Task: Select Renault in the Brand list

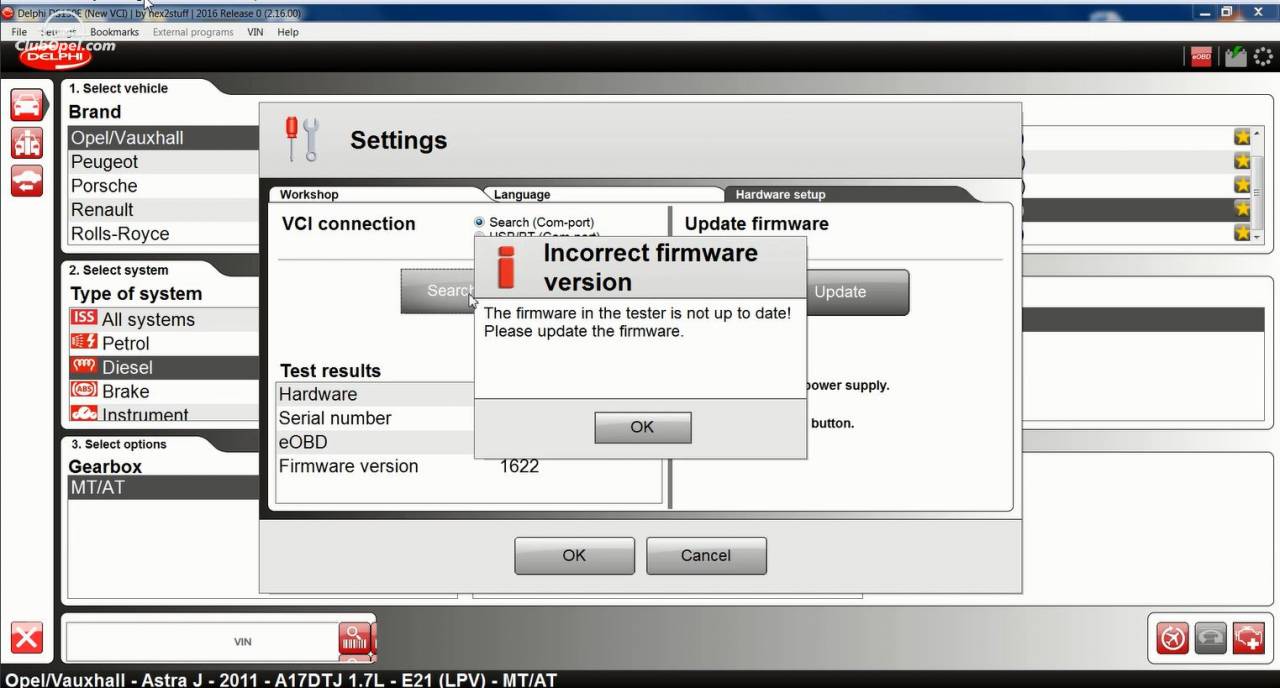Action: pos(164,210)
